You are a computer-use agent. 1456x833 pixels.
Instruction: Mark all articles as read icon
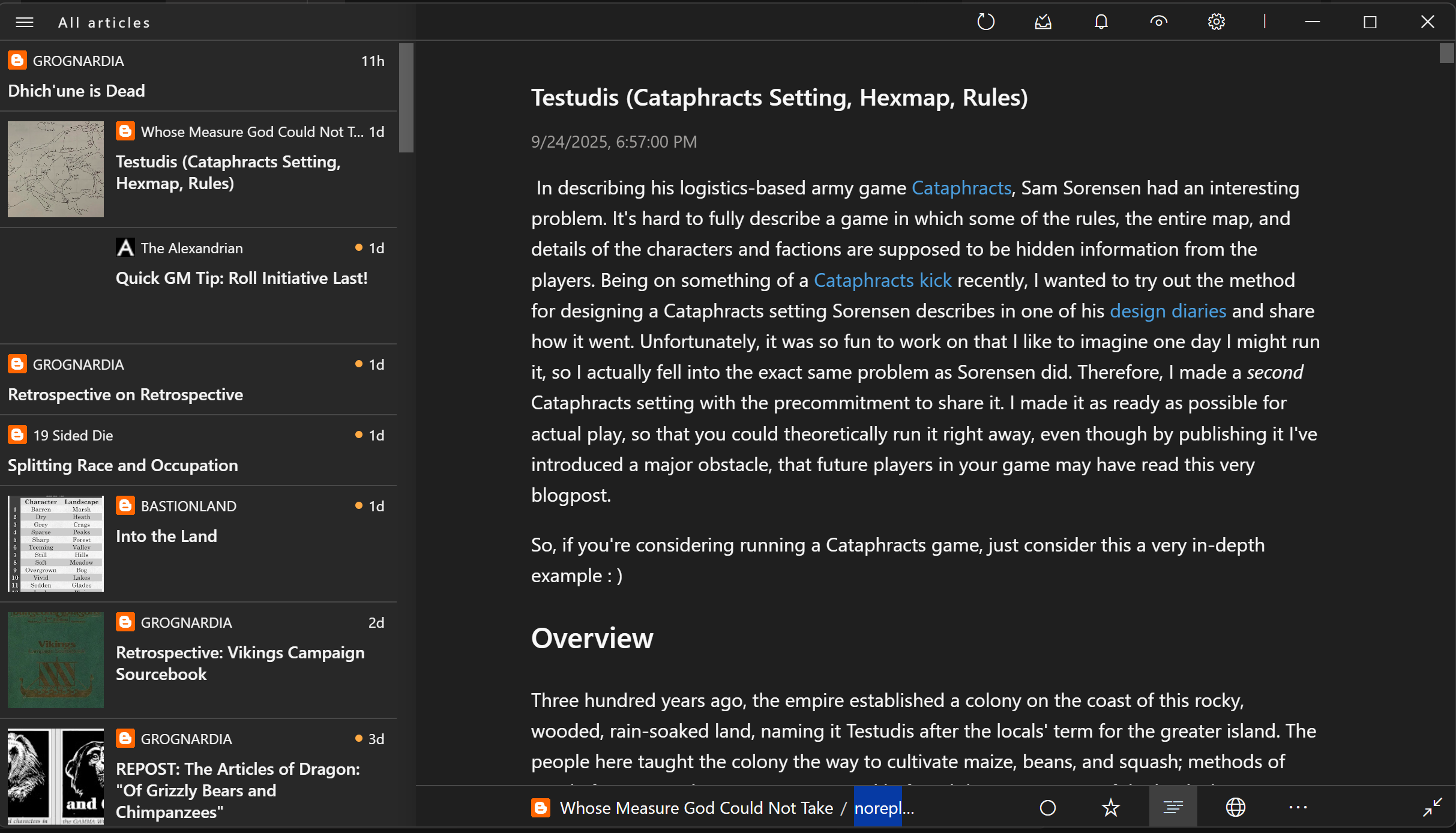(x=1043, y=22)
